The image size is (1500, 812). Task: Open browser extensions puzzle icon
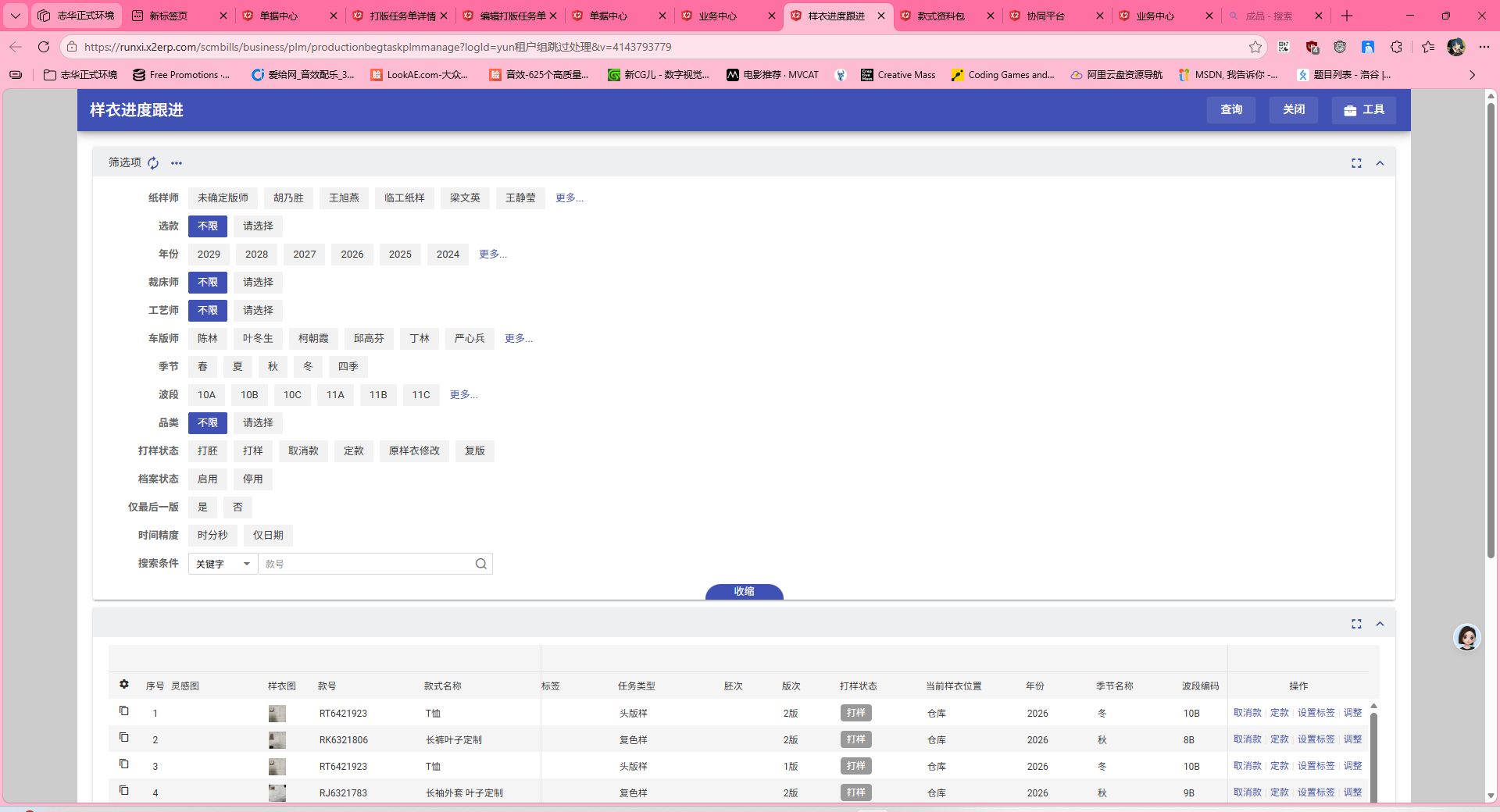pyautogui.click(x=1396, y=47)
